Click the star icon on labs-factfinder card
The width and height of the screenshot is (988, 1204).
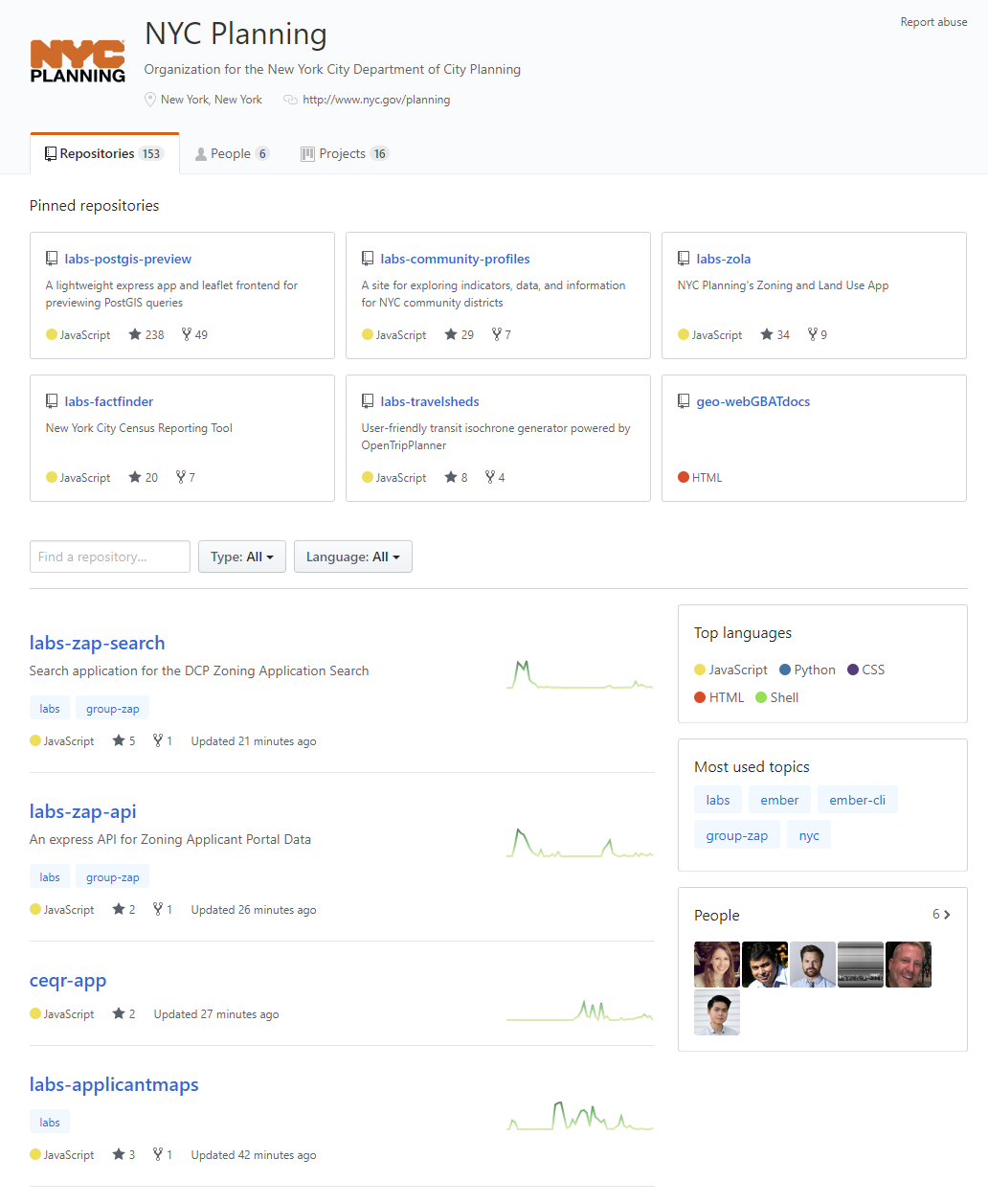pyautogui.click(x=135, y=477)
